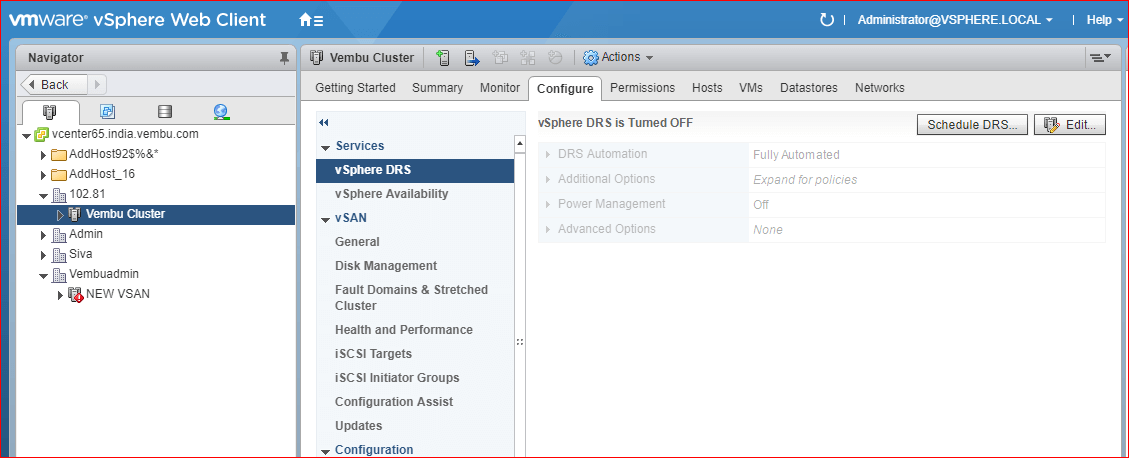Click the Move Hosts into Cluster icon

coord(472,58)
